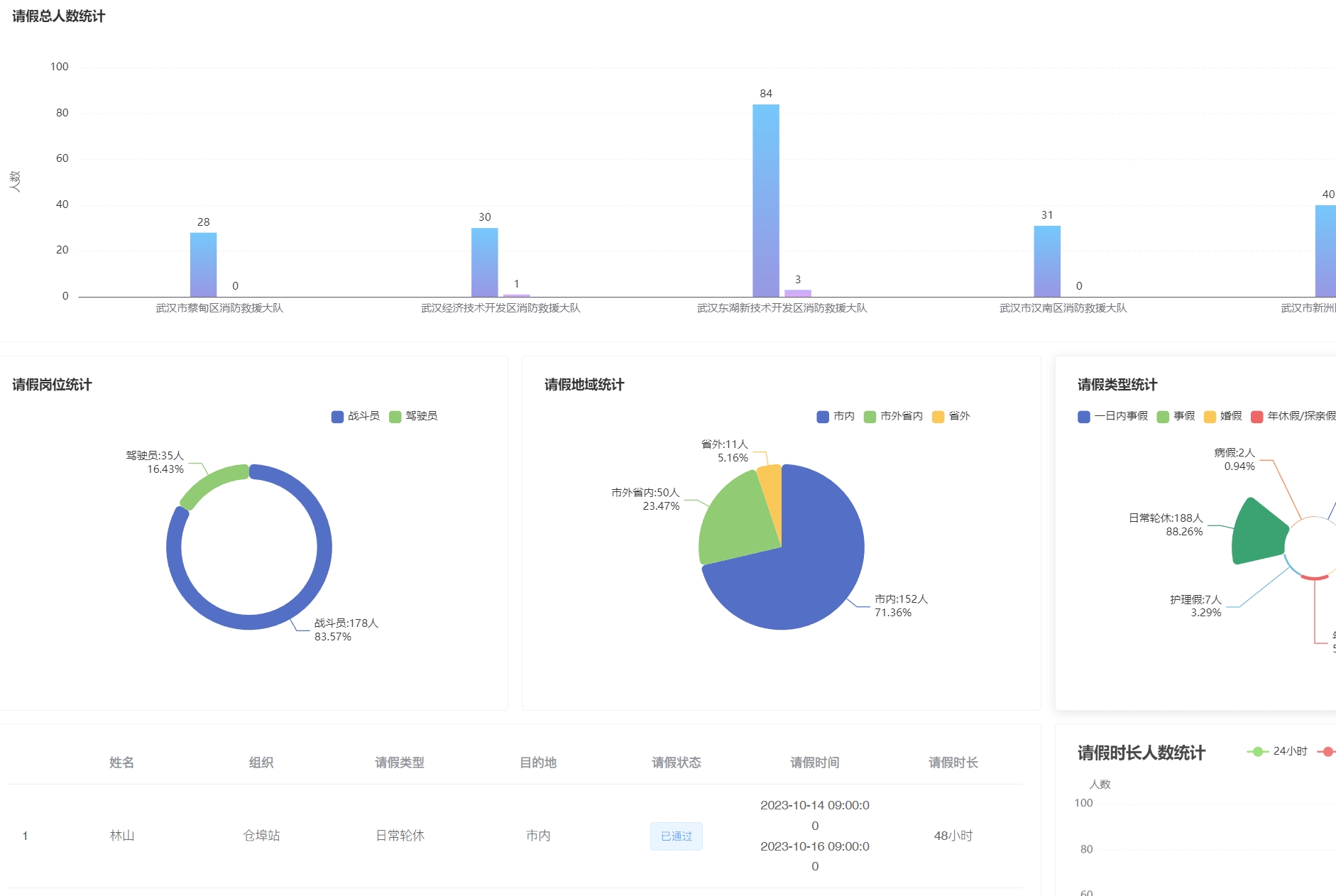Screen dimensions: 1336x896
Task: Toggle the 市外省内 legend in region chart
Action: [x=893, y=416]
